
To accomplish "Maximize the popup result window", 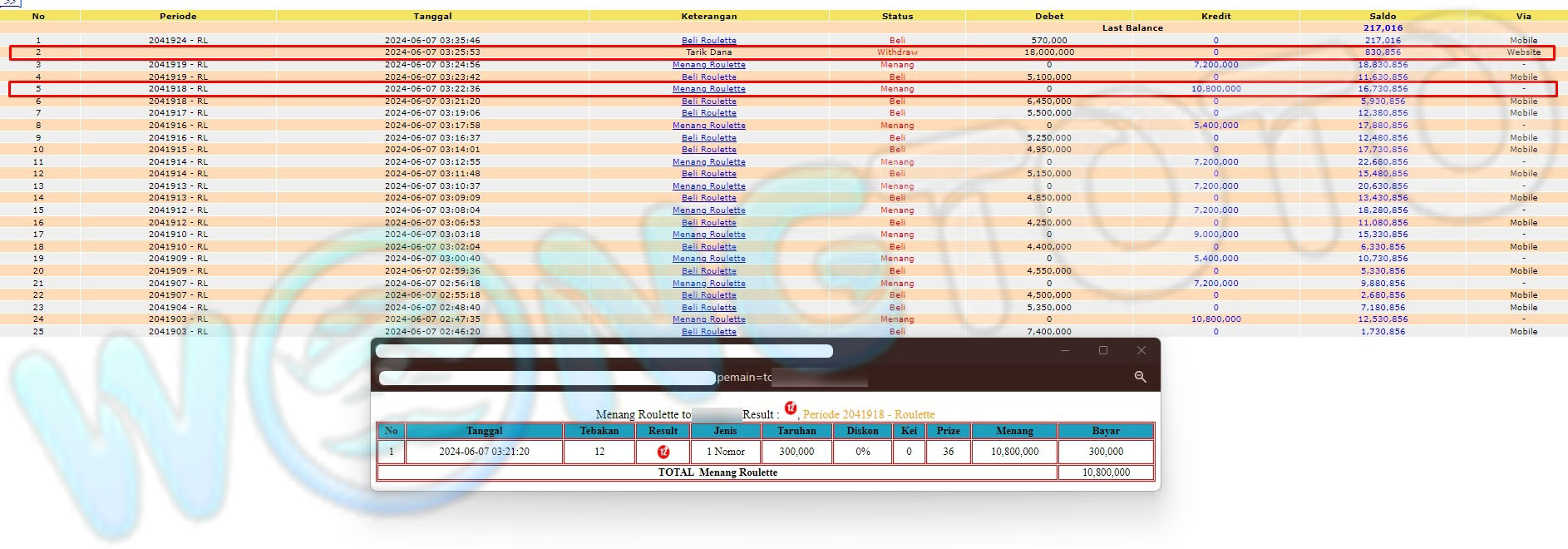I will pyautogui.click(x=1103, y=351).
